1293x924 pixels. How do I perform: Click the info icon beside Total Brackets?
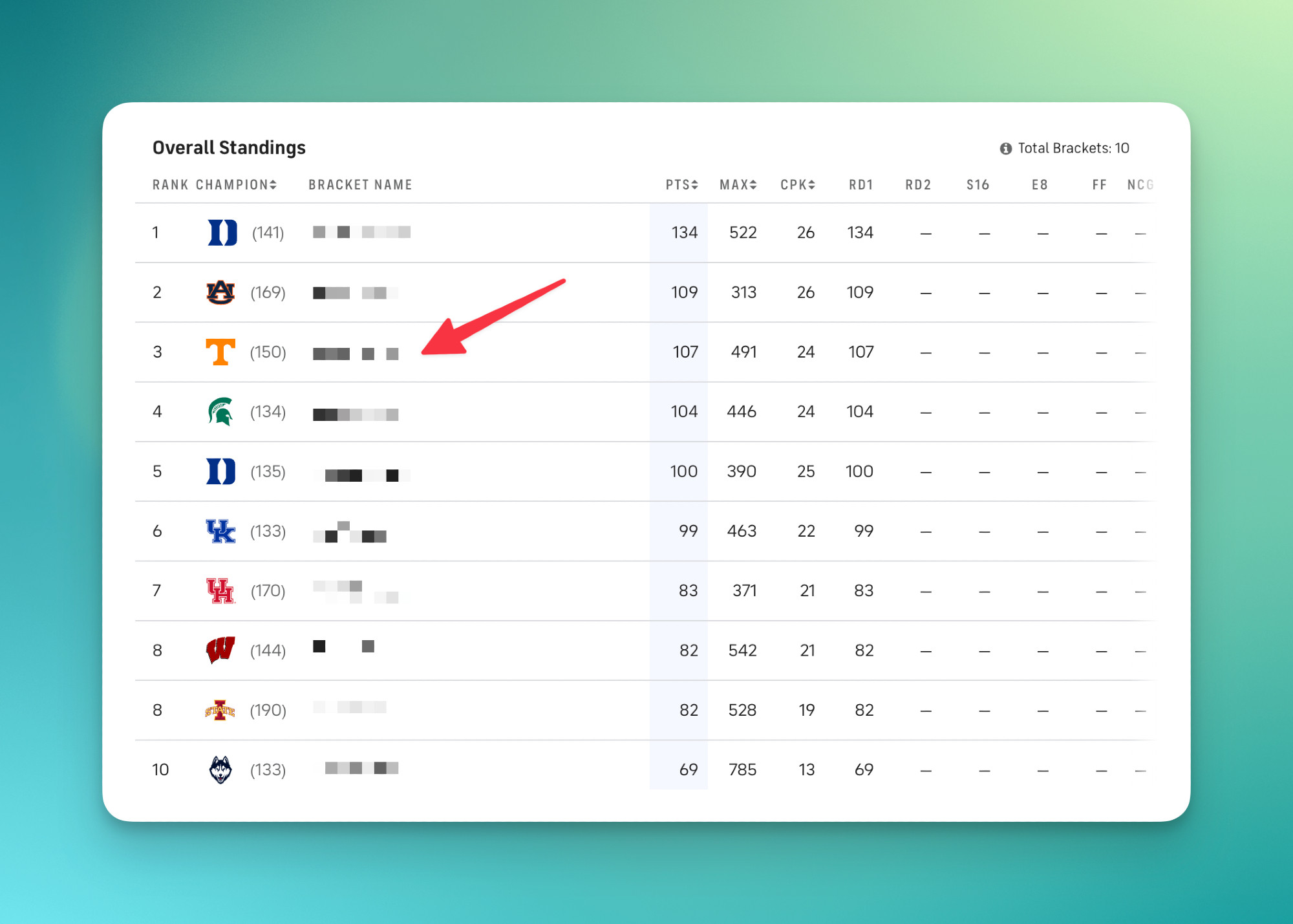coord(1005,149)
